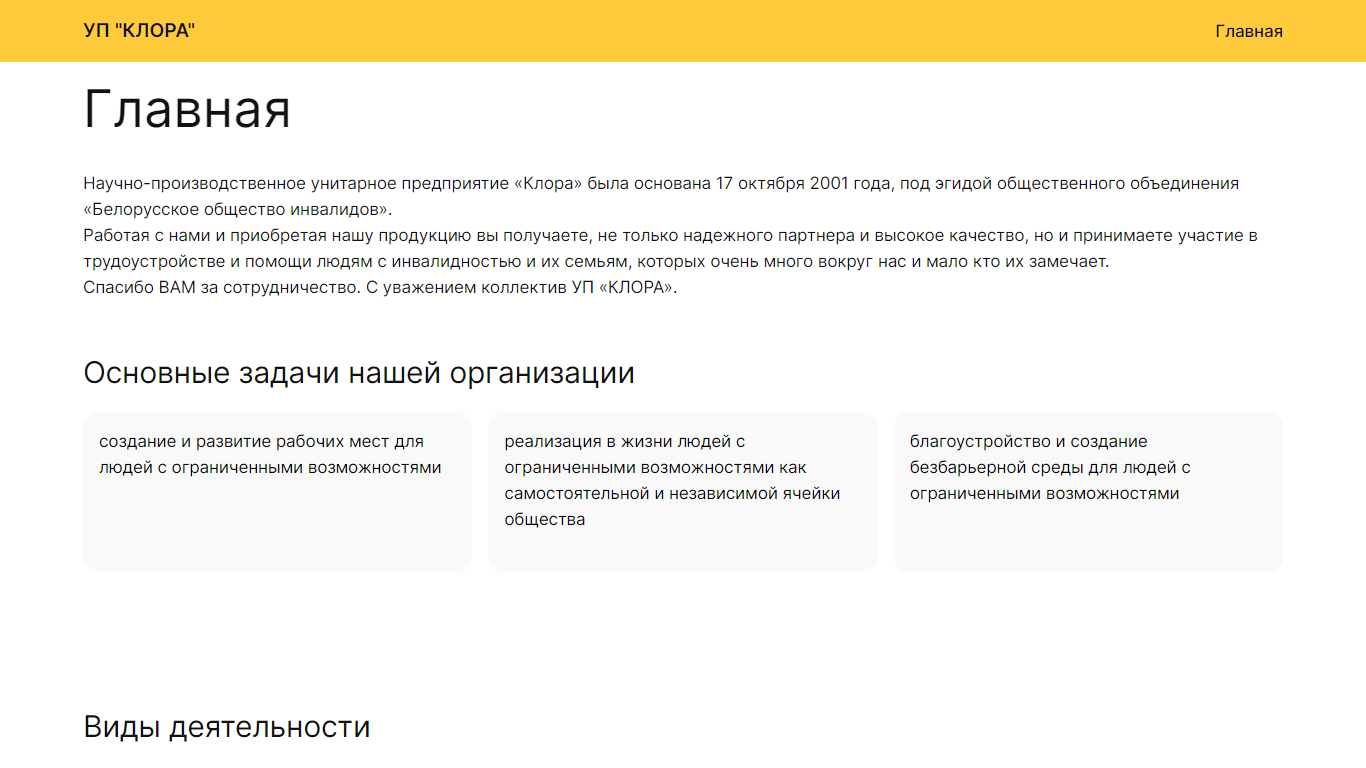Go to the Главная nav item
Screen dimensions: 1366x768
click(1249, 31)
